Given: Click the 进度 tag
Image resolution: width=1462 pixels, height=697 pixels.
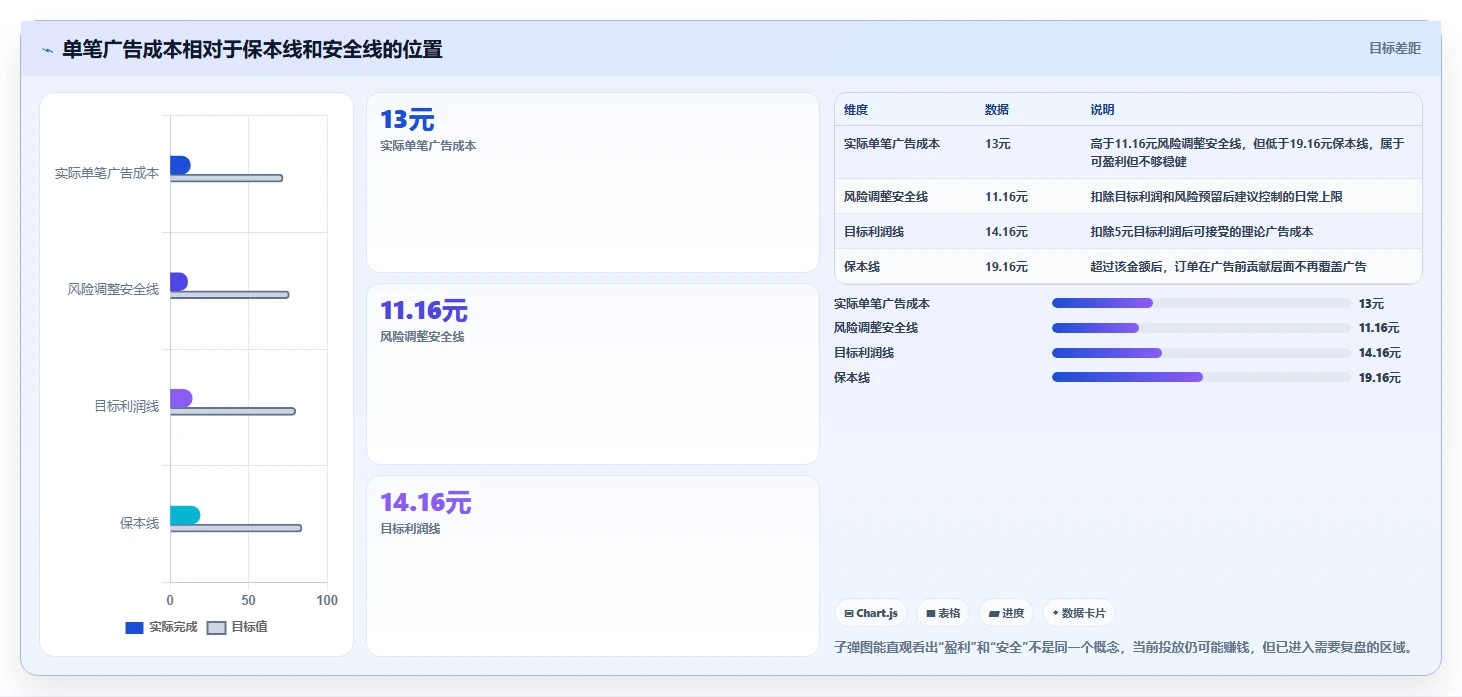Looking at the screenshot, I should point(1006,613).
